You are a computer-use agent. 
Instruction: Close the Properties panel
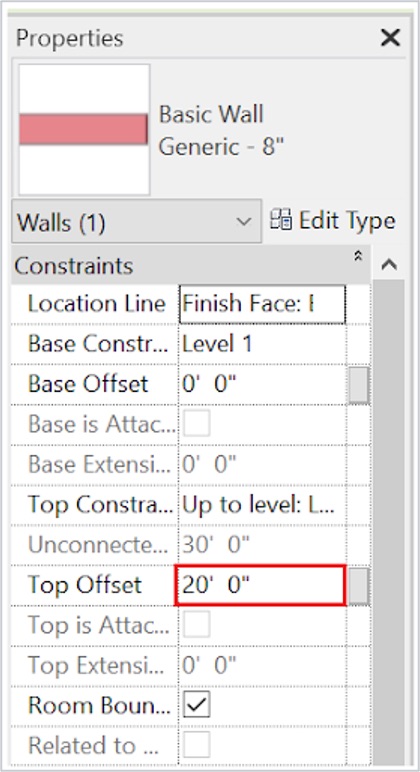(390, 38)
